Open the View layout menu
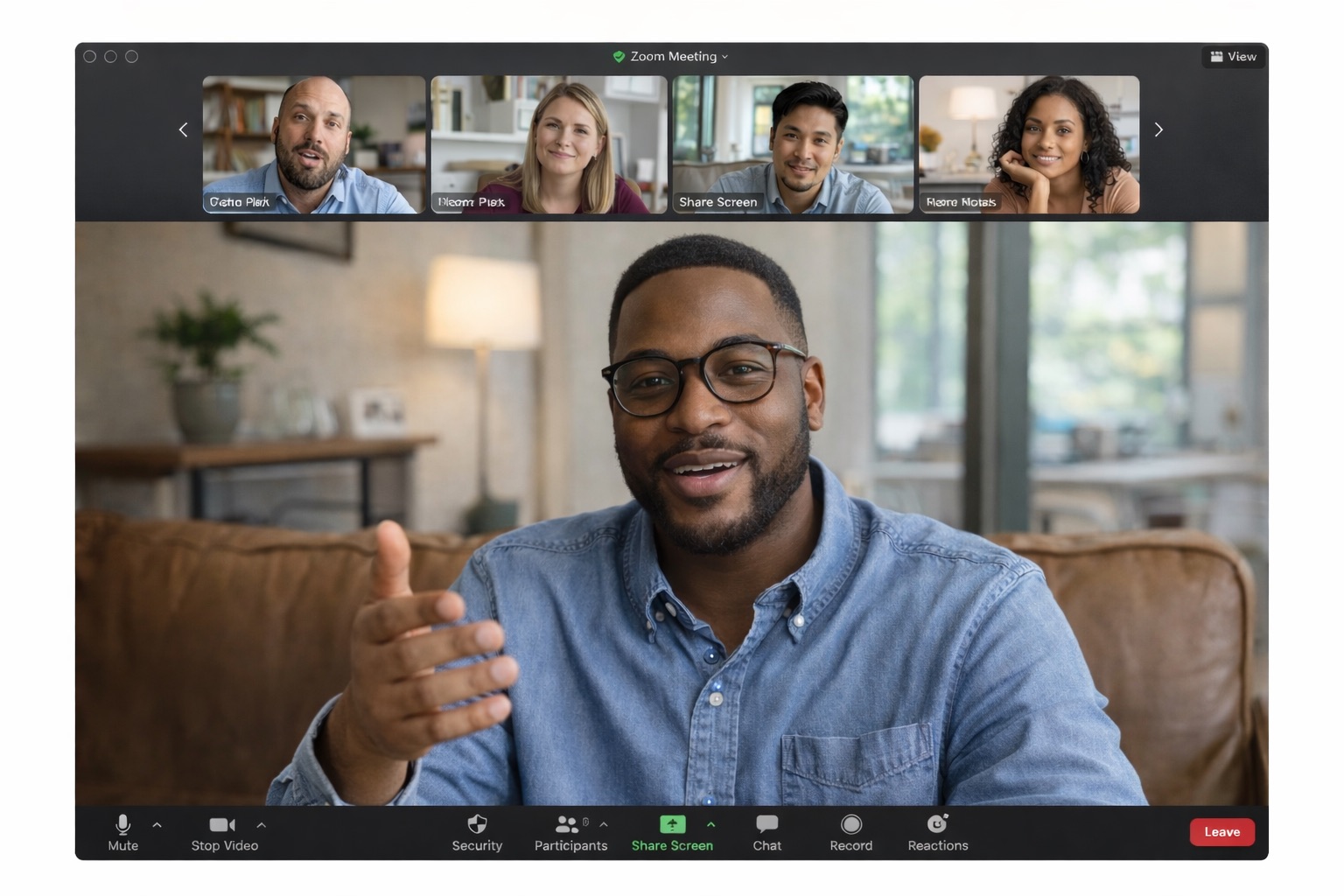The width and height of the screenshot is (1344, 896). 1233,57
